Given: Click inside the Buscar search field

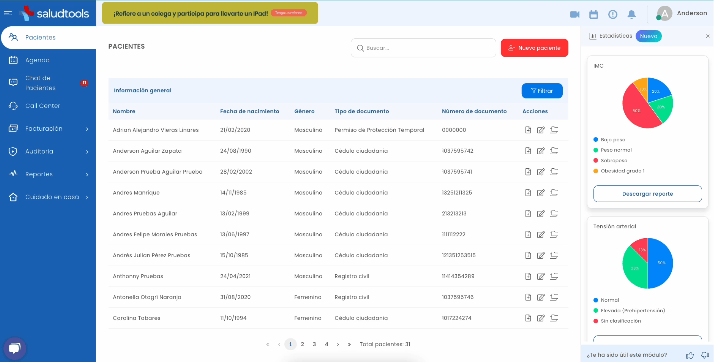Looking at the screenshot, I should click(423, 48).
